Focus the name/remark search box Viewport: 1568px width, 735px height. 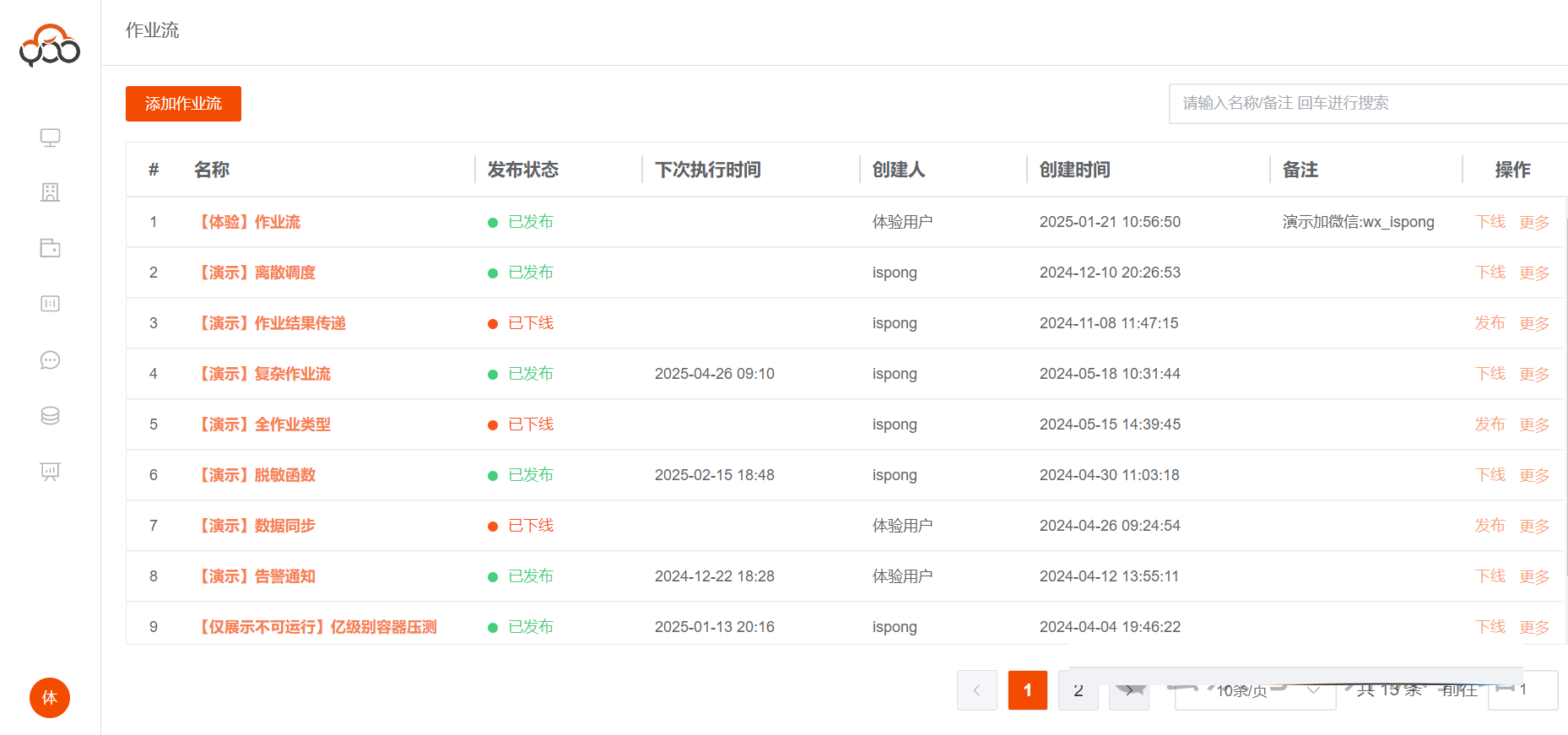pyautogui.click(x=1367, y=104)
